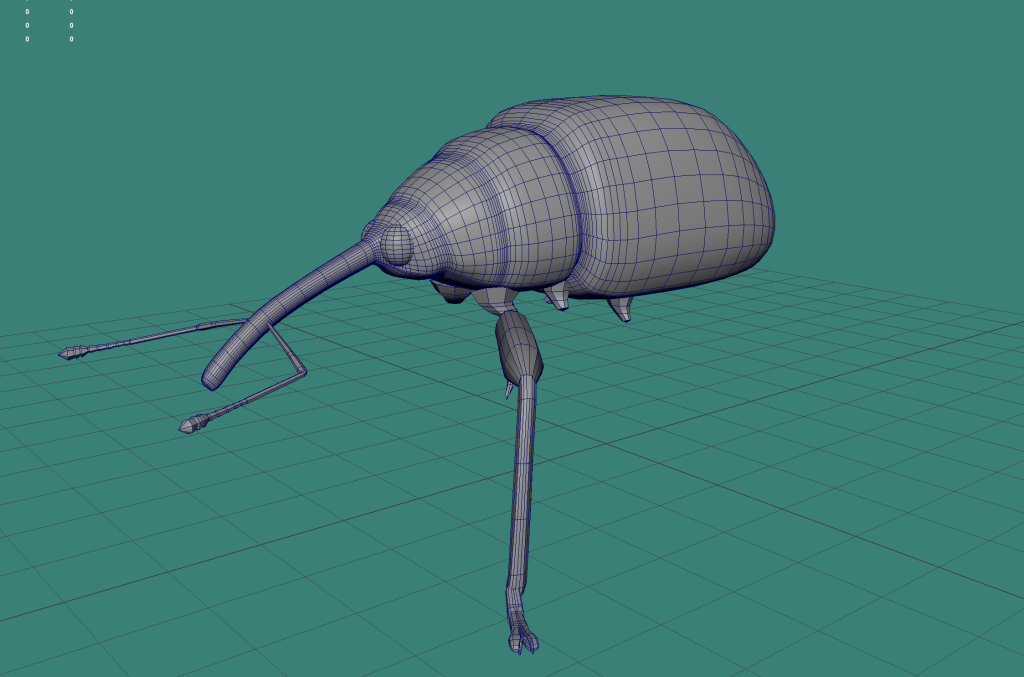The height and width of the screenshot is (677, 1024).
Task: Select the rearmost leg stub under the abdomen
Action: [621, 309]
